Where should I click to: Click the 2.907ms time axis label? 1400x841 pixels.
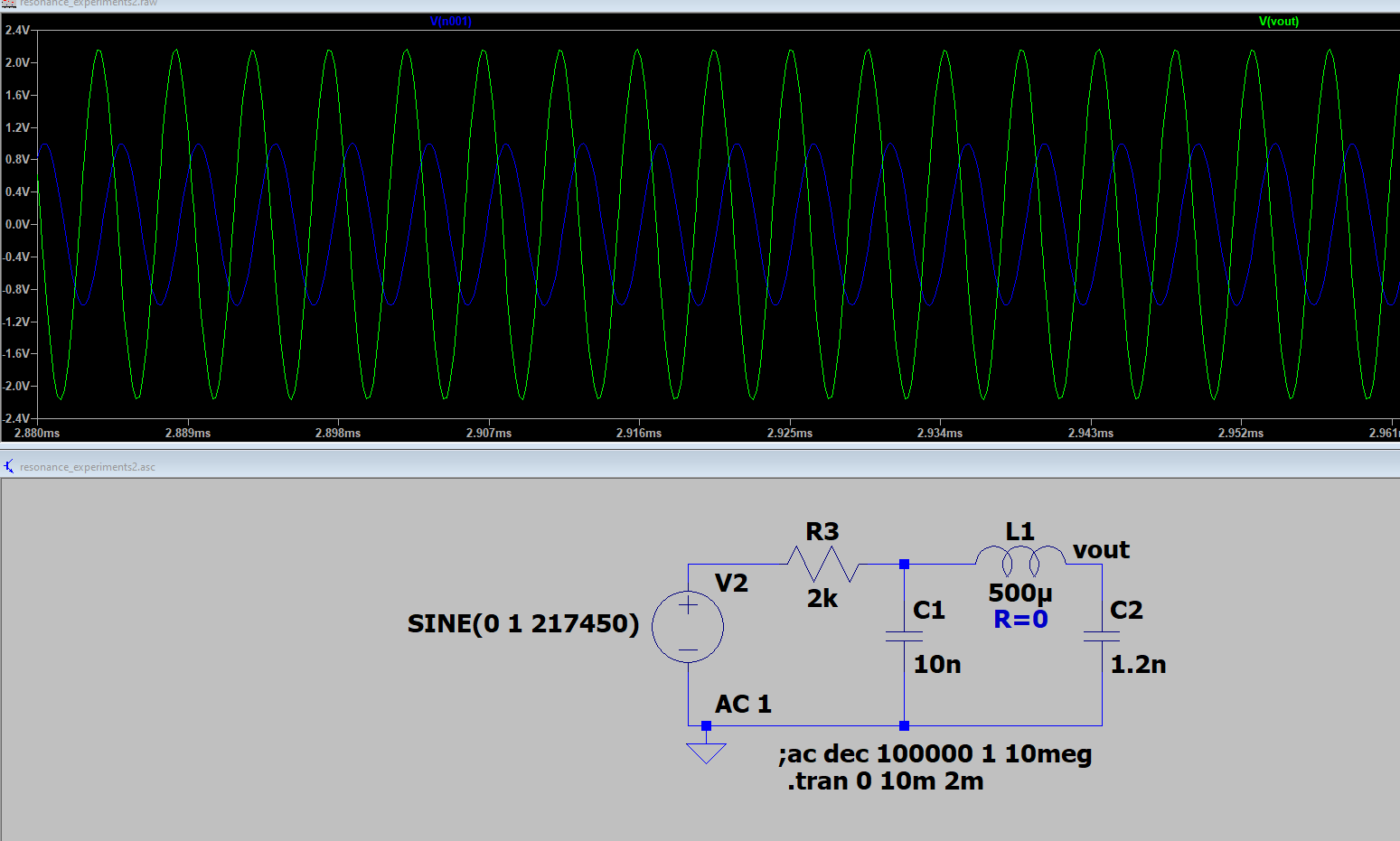pos(489,433)
